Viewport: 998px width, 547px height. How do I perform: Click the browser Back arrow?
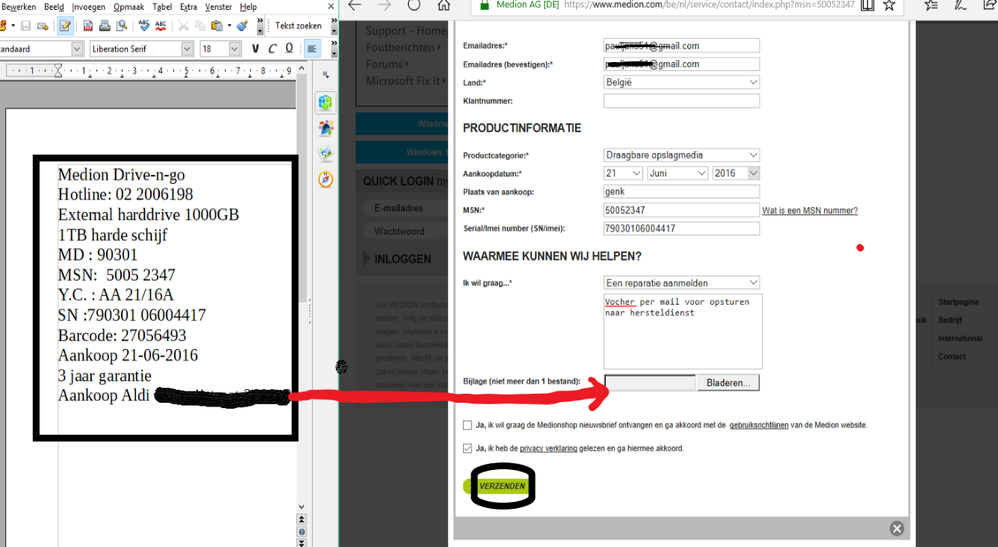click(354, 5)
